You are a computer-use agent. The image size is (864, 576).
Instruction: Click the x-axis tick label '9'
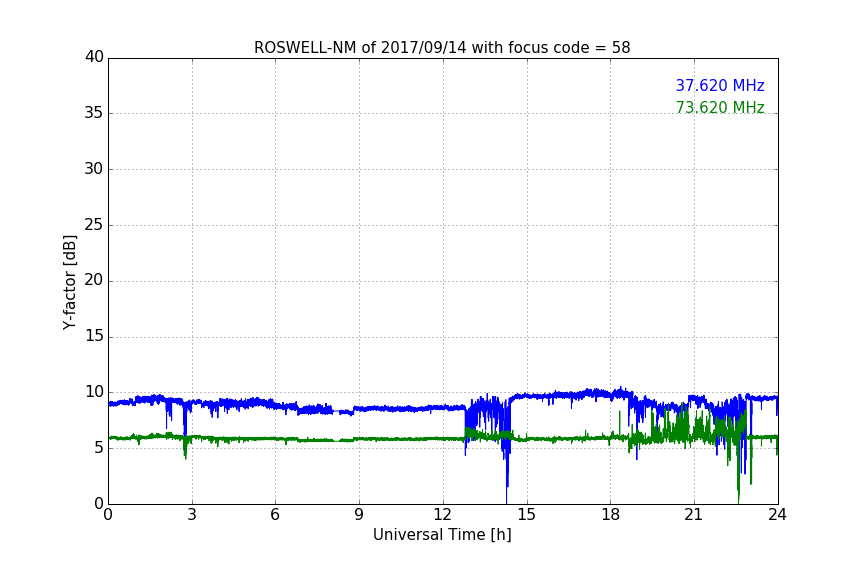[359, 515]
